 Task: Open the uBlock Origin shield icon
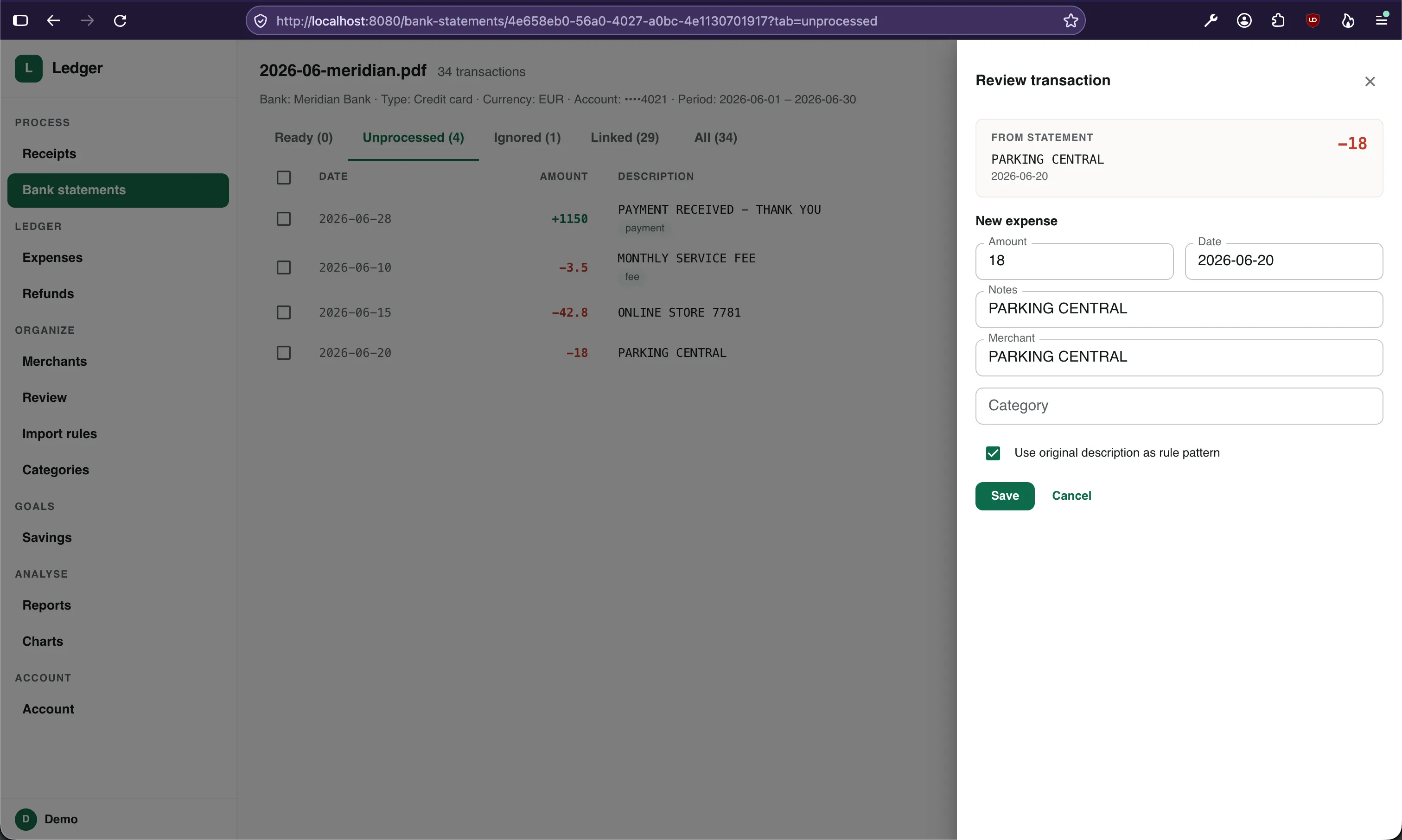click(1313, 21)
